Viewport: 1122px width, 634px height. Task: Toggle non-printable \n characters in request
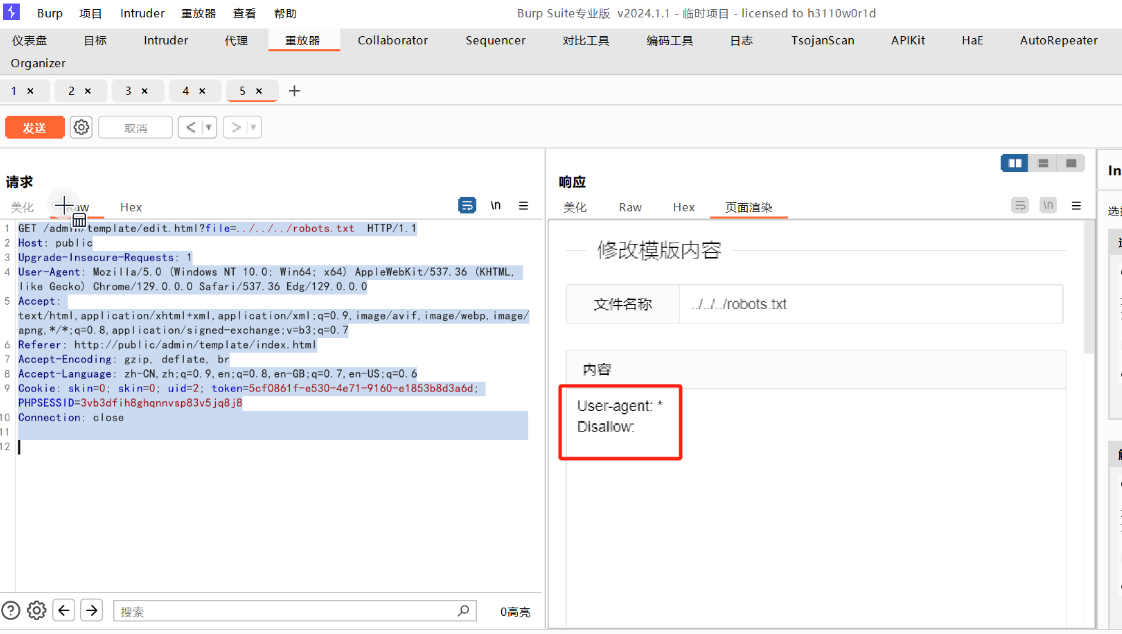495,206
